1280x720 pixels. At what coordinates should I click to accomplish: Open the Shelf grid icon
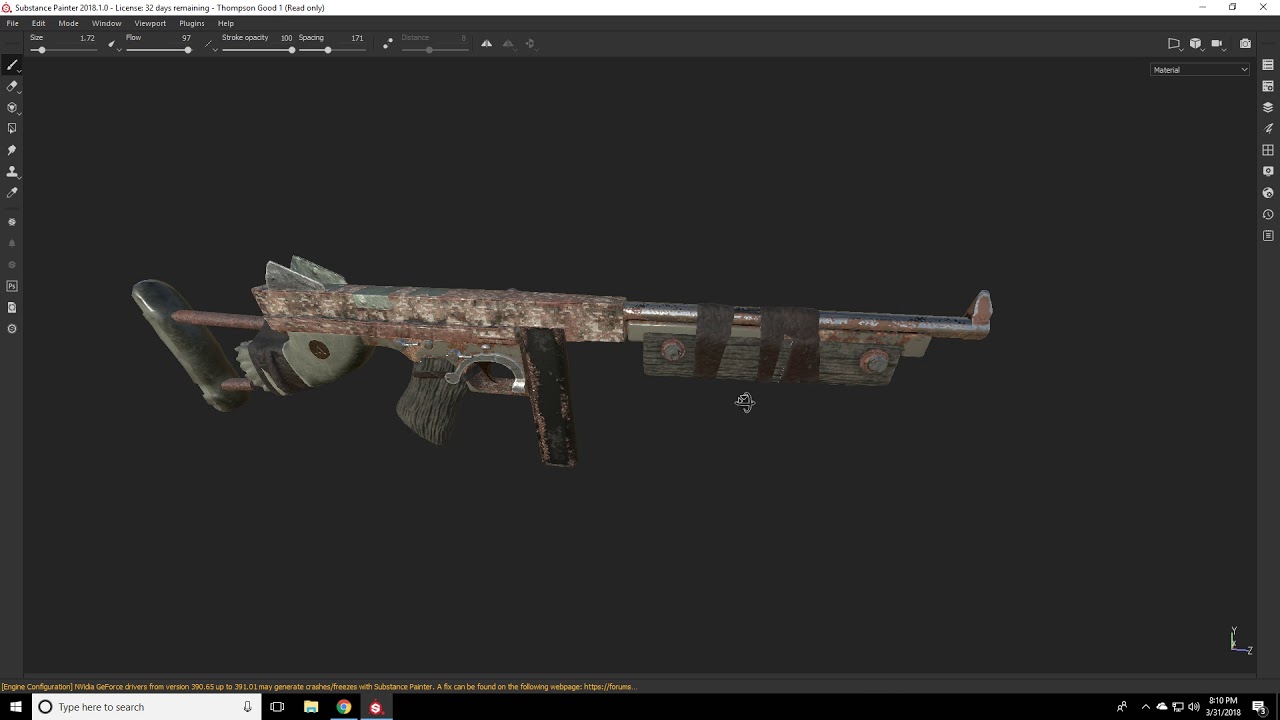(x=1268, y=150)
